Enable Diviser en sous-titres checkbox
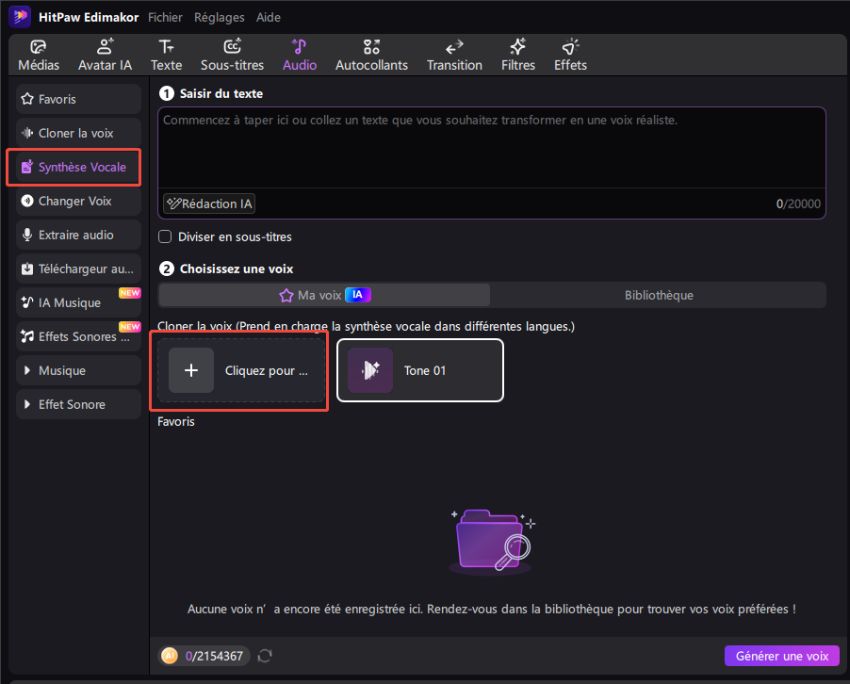The image size is (850, 684). coord(165,237)
